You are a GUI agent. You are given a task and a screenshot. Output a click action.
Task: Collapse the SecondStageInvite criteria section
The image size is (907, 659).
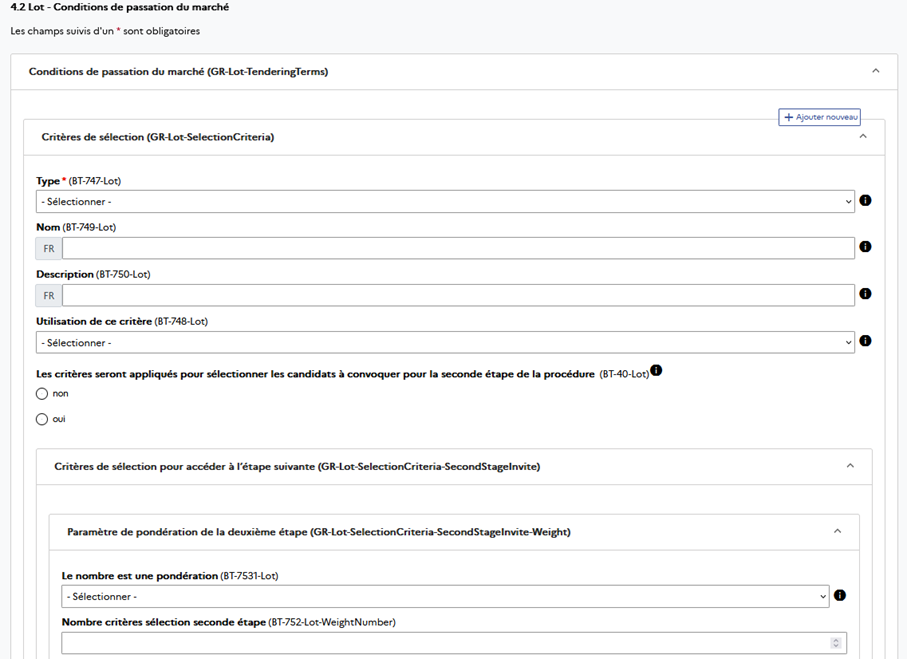pyautogui.click(x=850, y=466)
